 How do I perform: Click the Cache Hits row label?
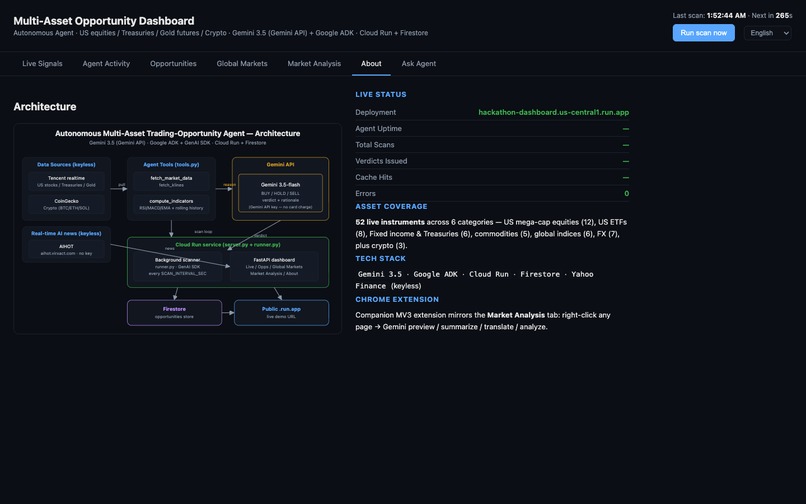(374, 177)
